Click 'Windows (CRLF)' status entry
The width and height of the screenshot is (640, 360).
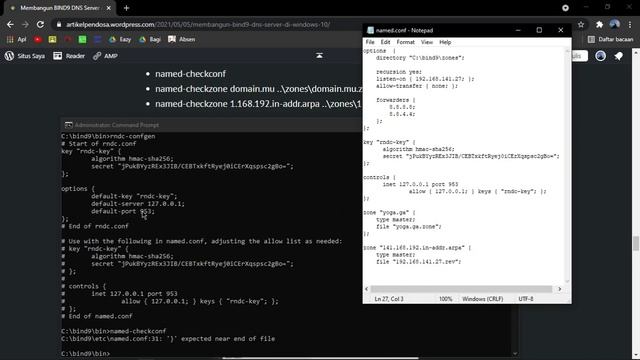click(482, 299)
